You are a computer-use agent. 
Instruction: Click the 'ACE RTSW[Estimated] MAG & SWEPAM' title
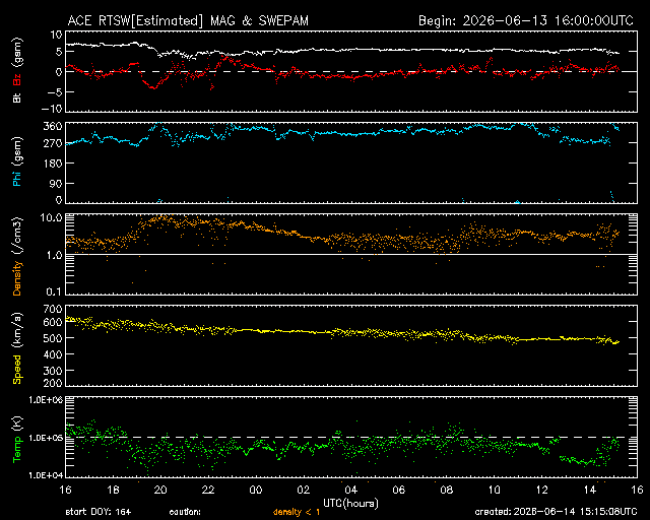(x=188, y=21)
